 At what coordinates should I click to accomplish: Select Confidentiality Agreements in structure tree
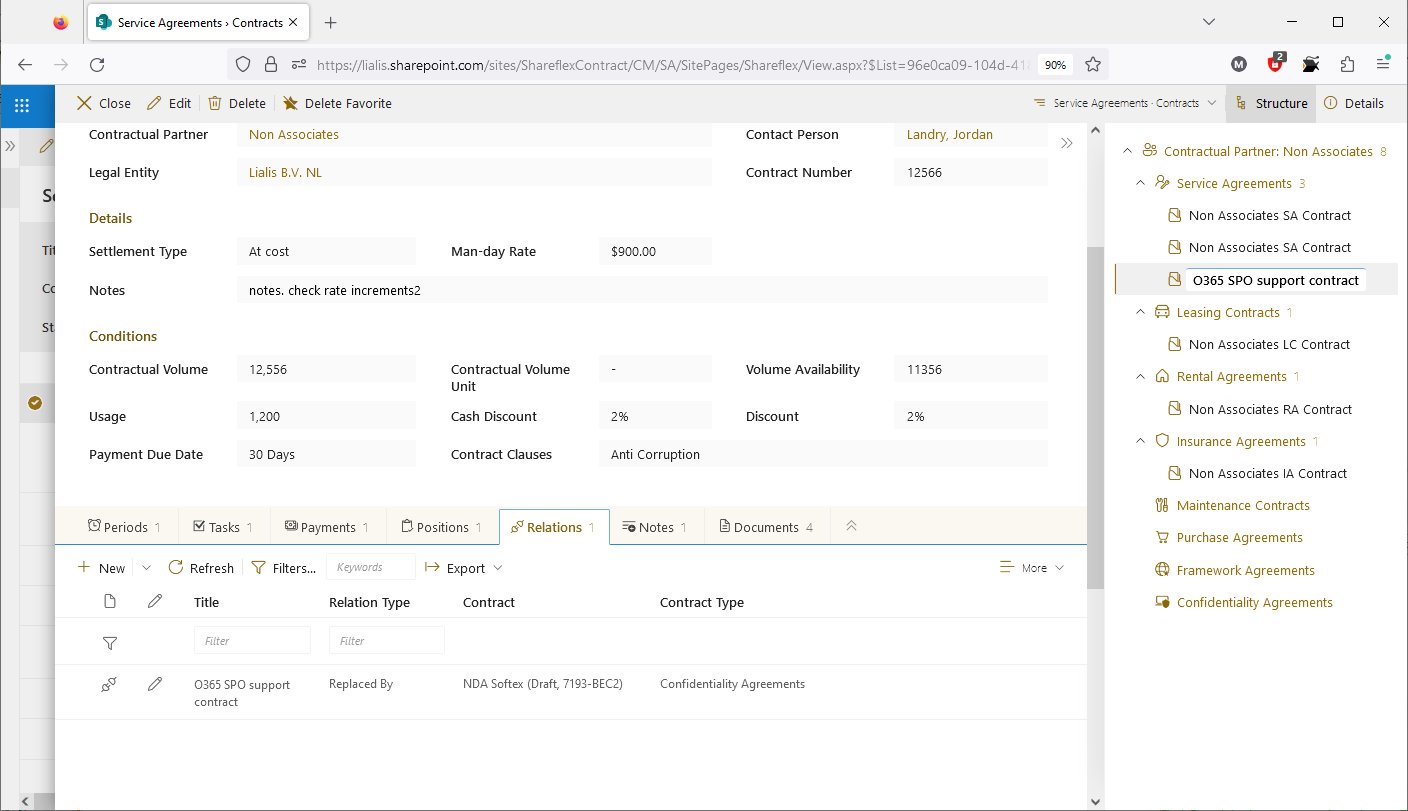click(1255, 602)
